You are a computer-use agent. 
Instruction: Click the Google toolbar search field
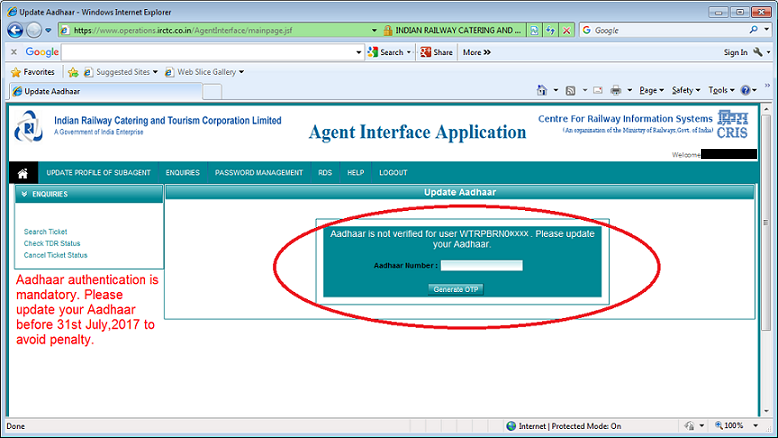208,52
